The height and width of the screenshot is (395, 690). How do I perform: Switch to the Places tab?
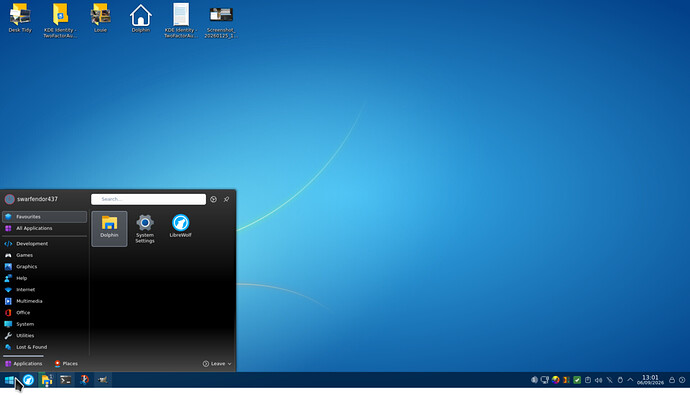point(66,364)
